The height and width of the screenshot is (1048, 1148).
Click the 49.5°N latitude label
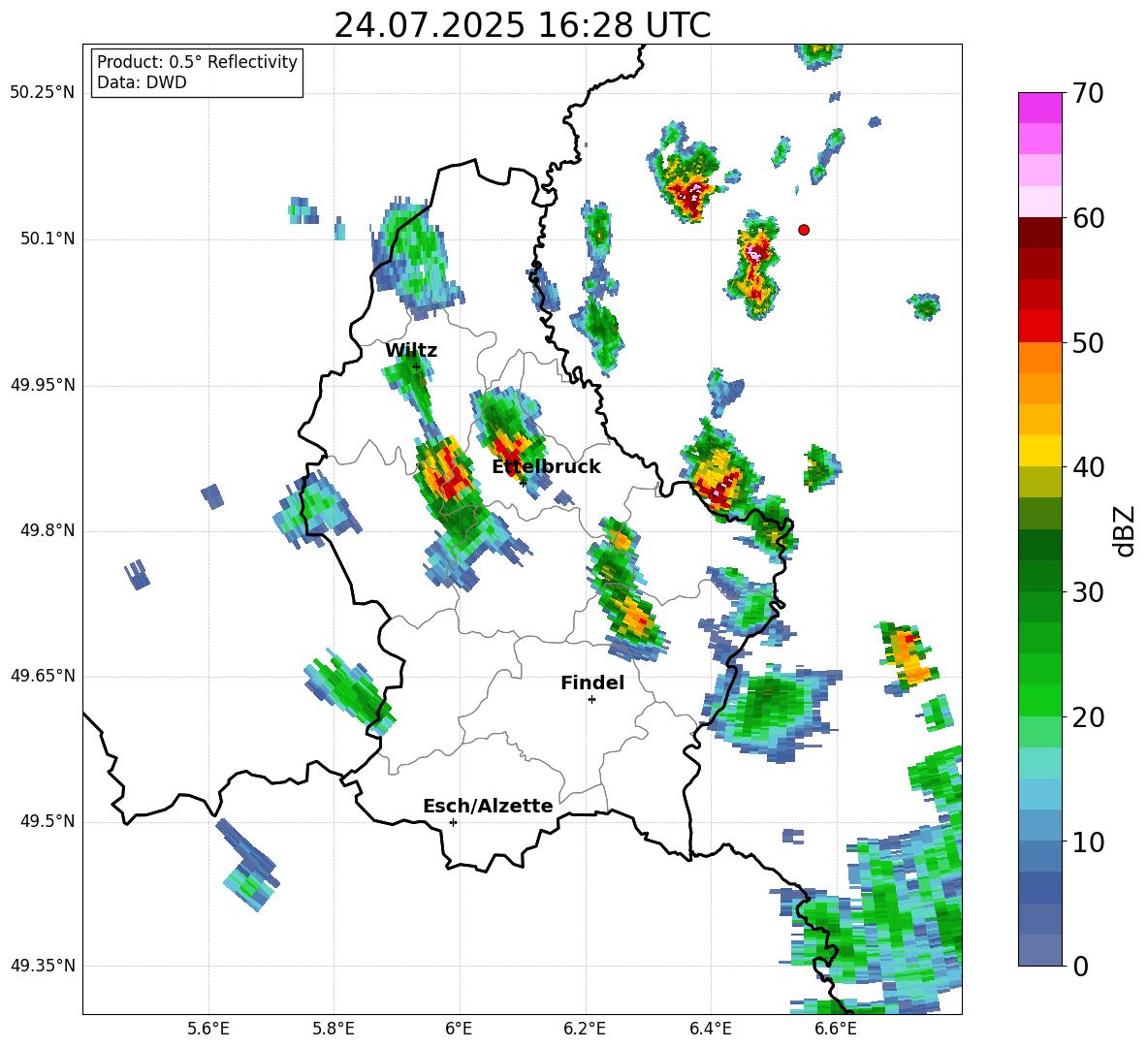click(48, 821)
